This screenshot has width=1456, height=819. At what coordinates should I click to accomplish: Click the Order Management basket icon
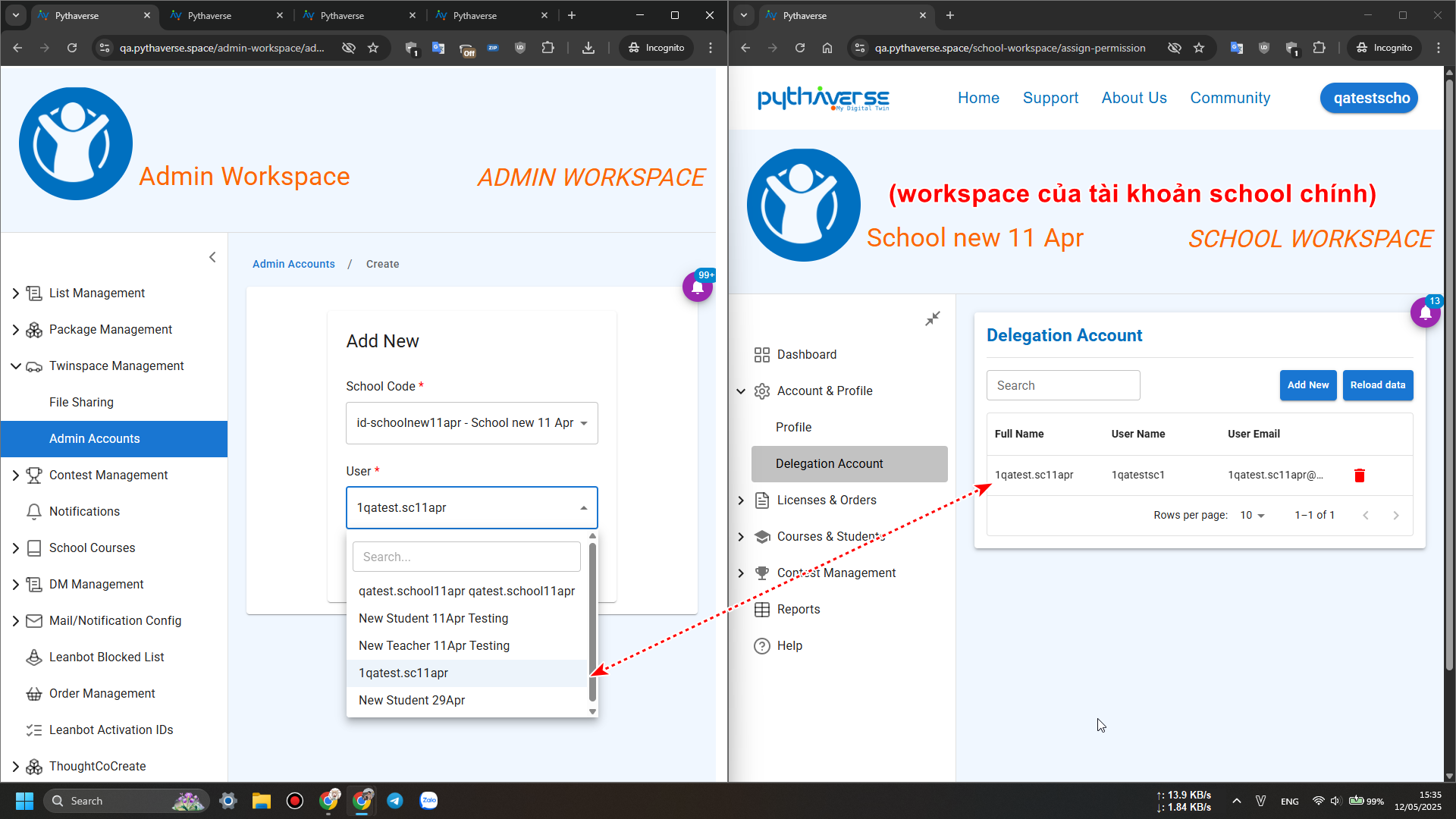(x=33, y=694)
